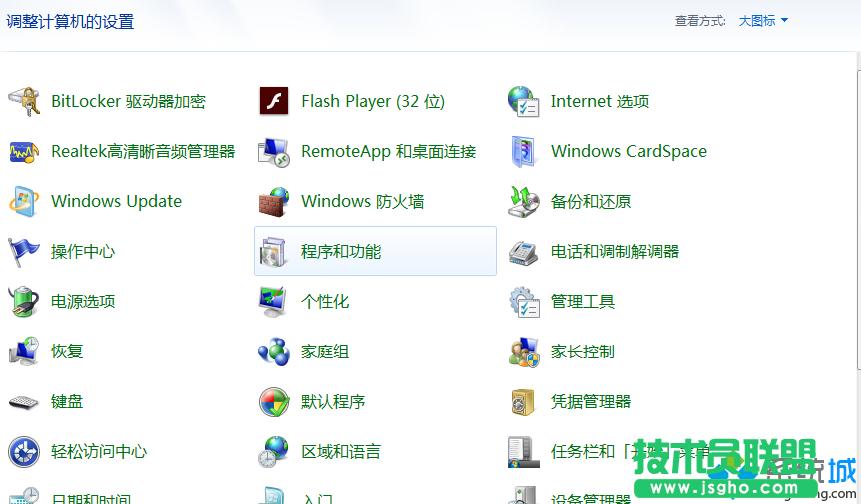861x504 pixels.
Task: Select the RemoteApp 和桌面连接 item
Action: point(388,151)
